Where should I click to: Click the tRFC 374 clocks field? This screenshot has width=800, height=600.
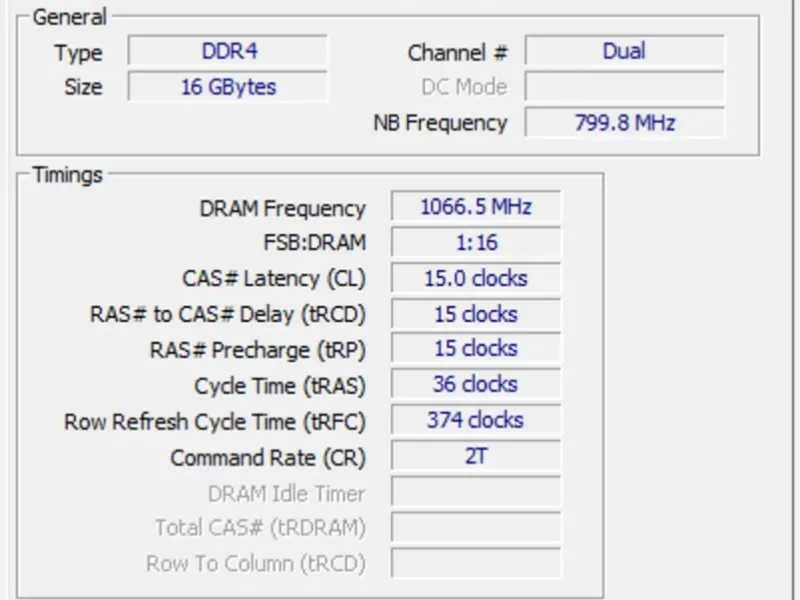(x=476, y=420)
